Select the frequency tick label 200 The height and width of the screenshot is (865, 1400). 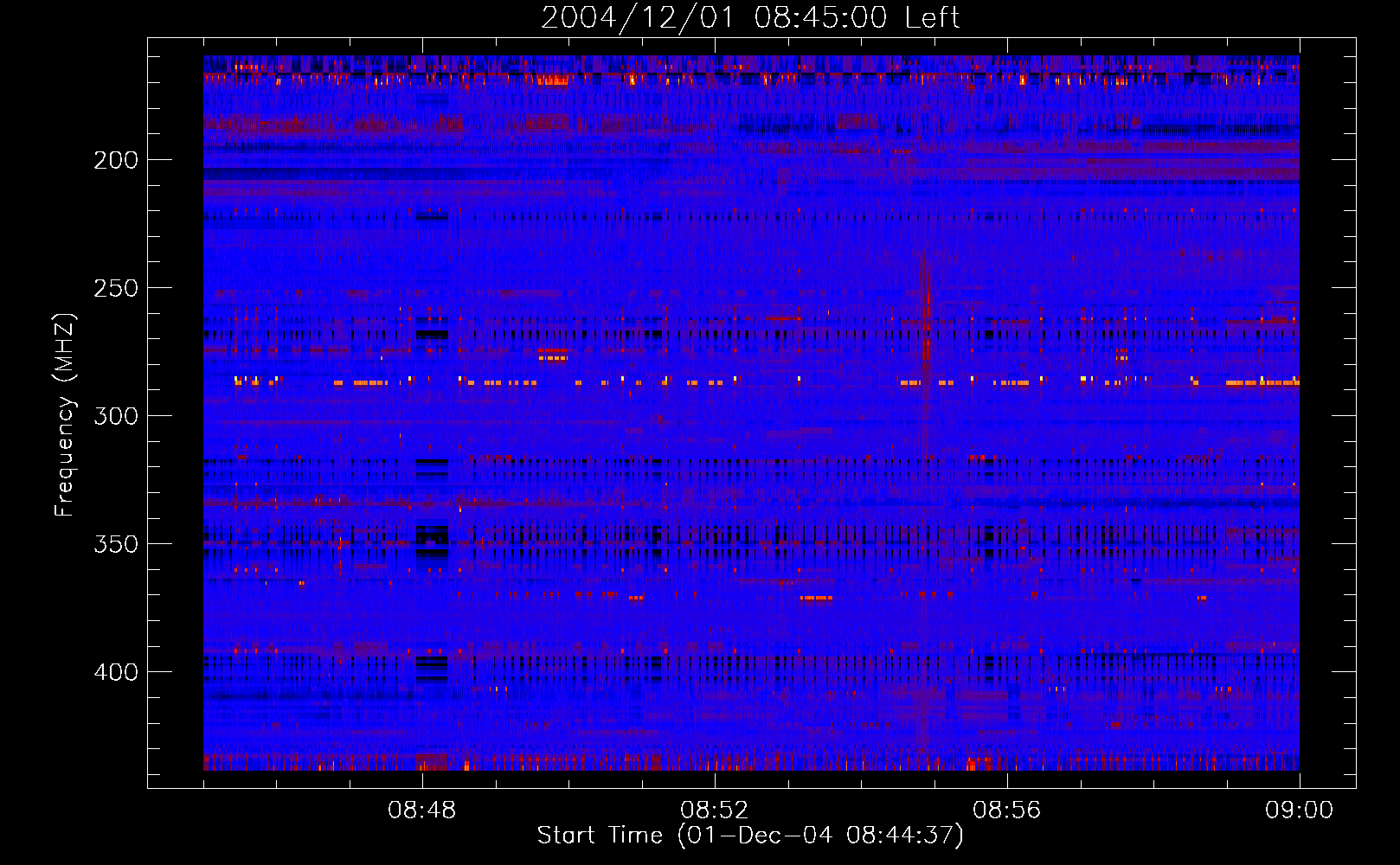click(115, 160)
